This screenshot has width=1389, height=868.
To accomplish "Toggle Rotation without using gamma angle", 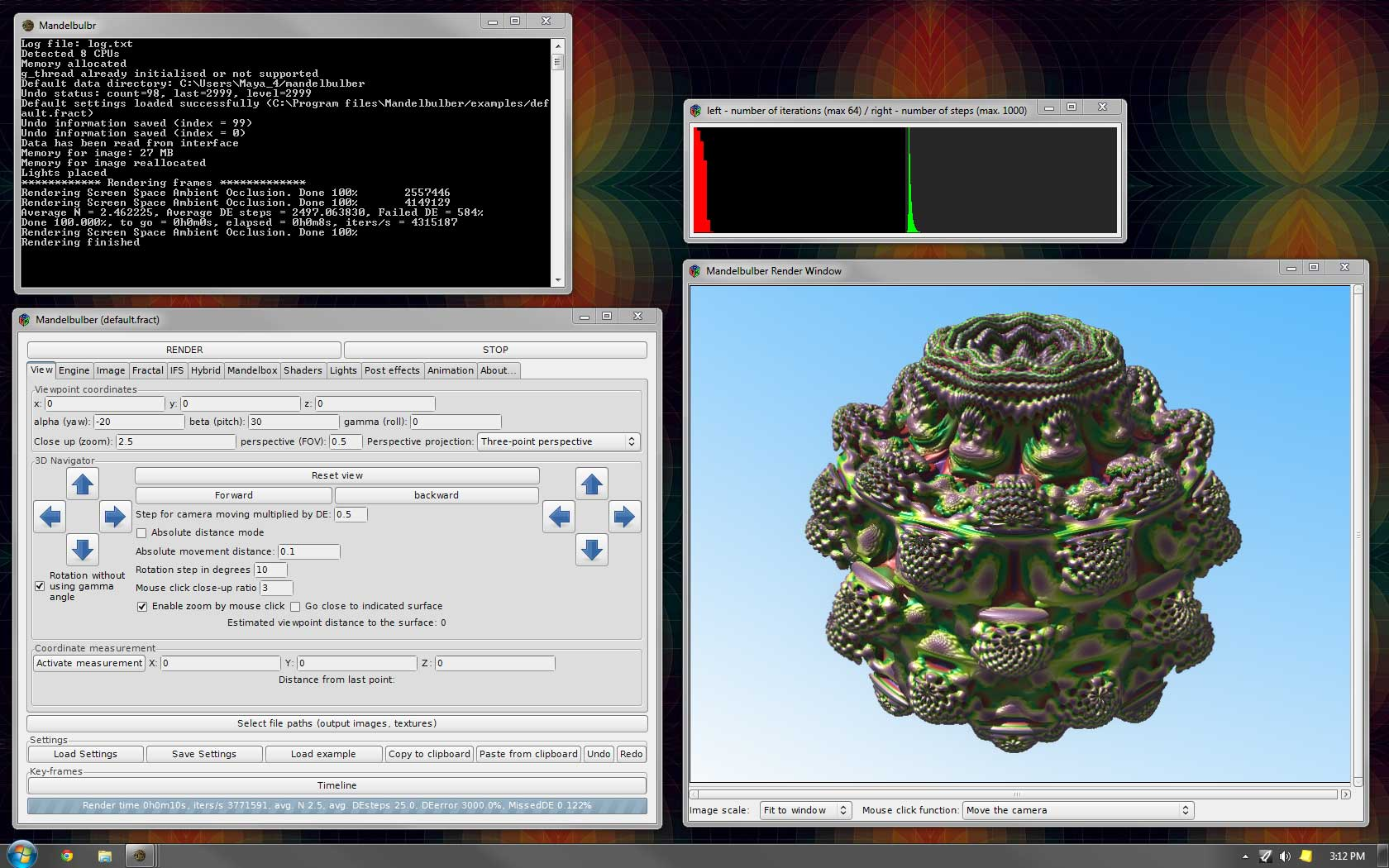I will pos(40,586).
